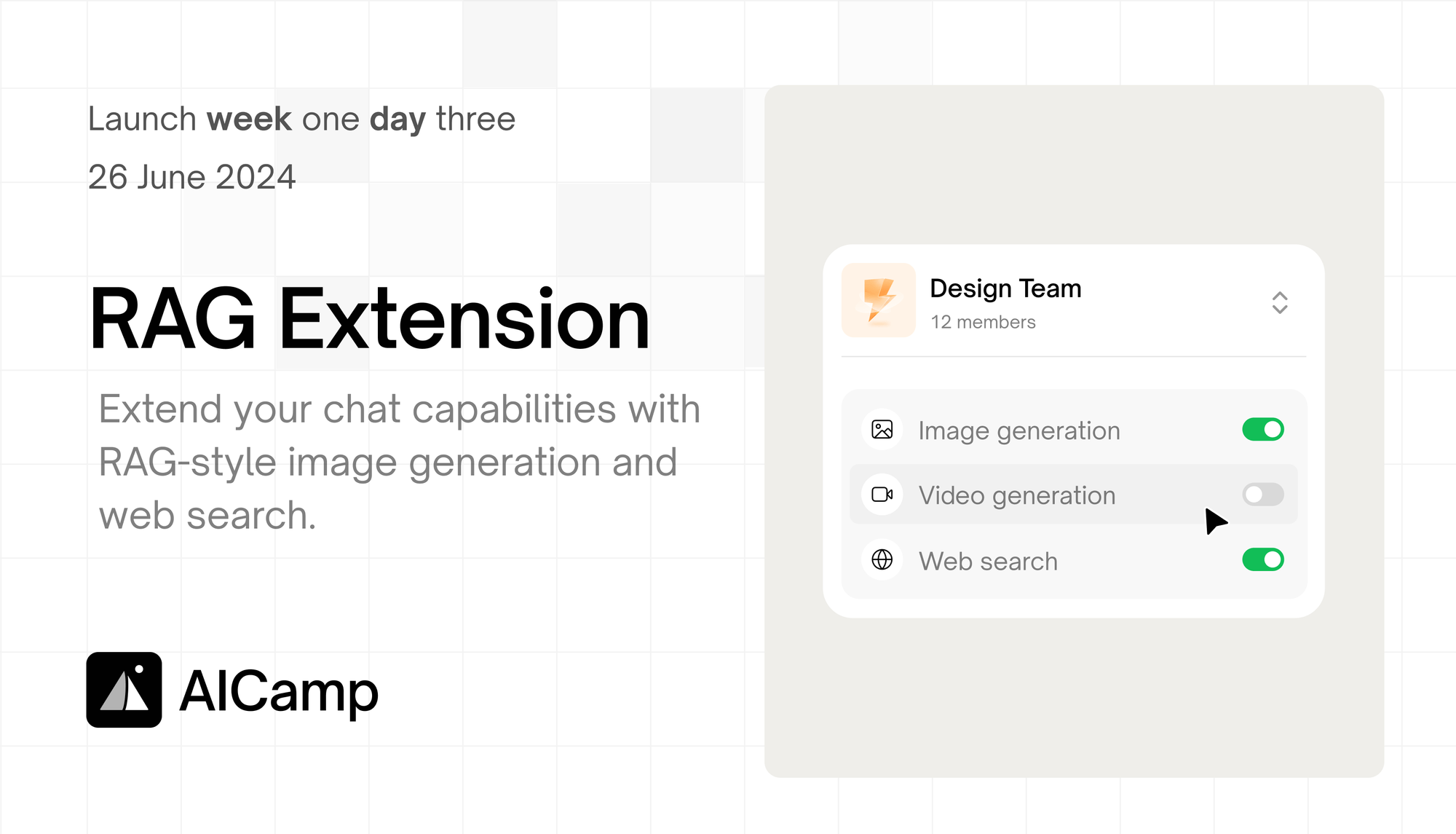Click the Design Team lightning bolt avatar
The image size is (1456, 834).
[879, 300]
